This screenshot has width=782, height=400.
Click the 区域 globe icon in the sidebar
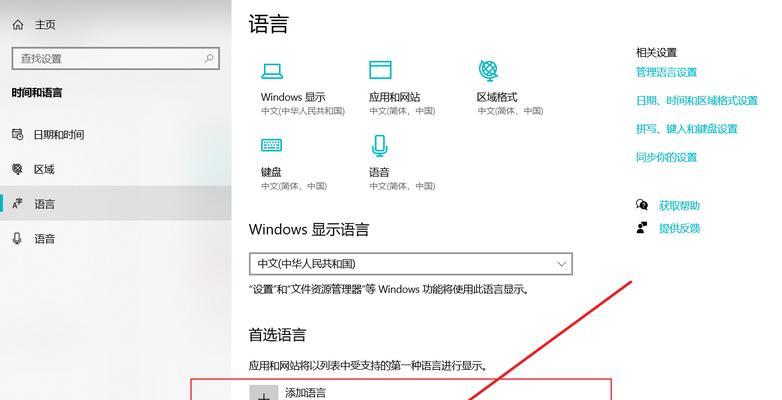click(x=17, y=169)
